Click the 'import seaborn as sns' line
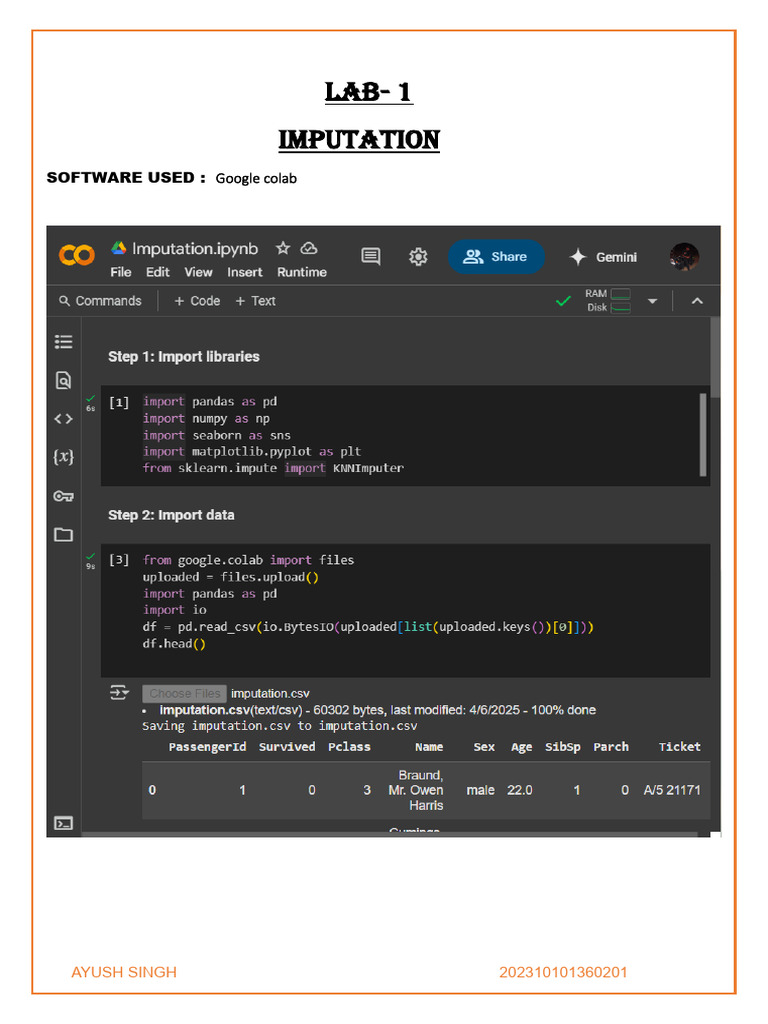The width and height of the screenshot is (768, 1024). 217,436
